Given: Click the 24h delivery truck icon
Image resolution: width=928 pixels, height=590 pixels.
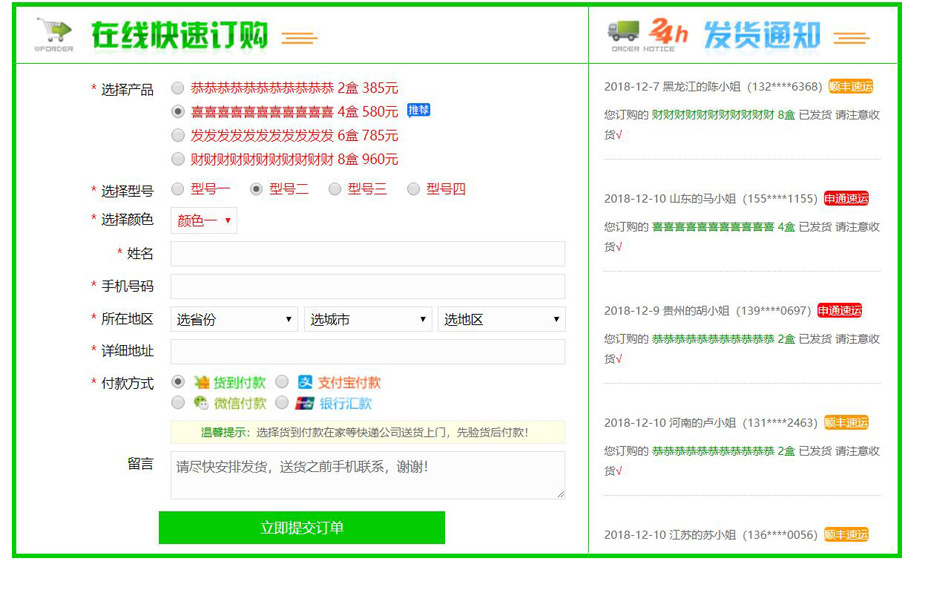Looking at the screenshot, I should [x=625, y=33].
